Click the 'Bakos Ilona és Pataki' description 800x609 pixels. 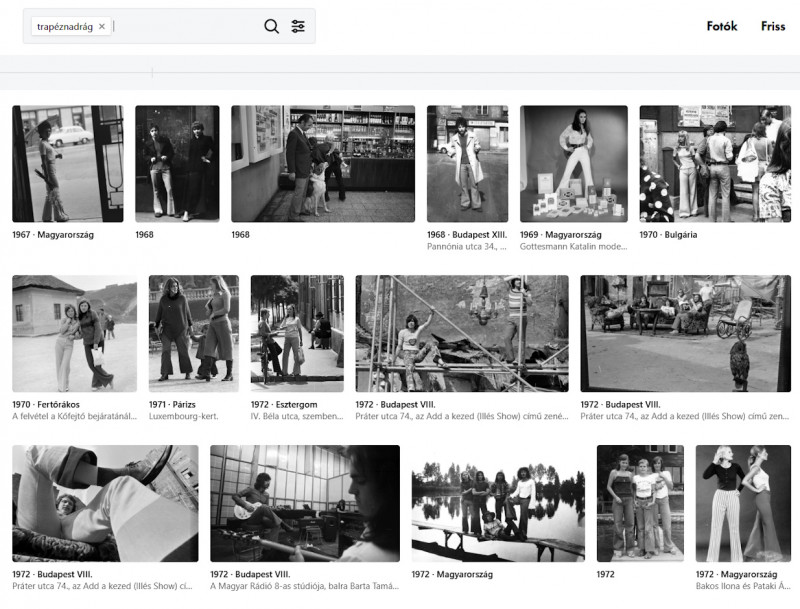coord(743,586)
